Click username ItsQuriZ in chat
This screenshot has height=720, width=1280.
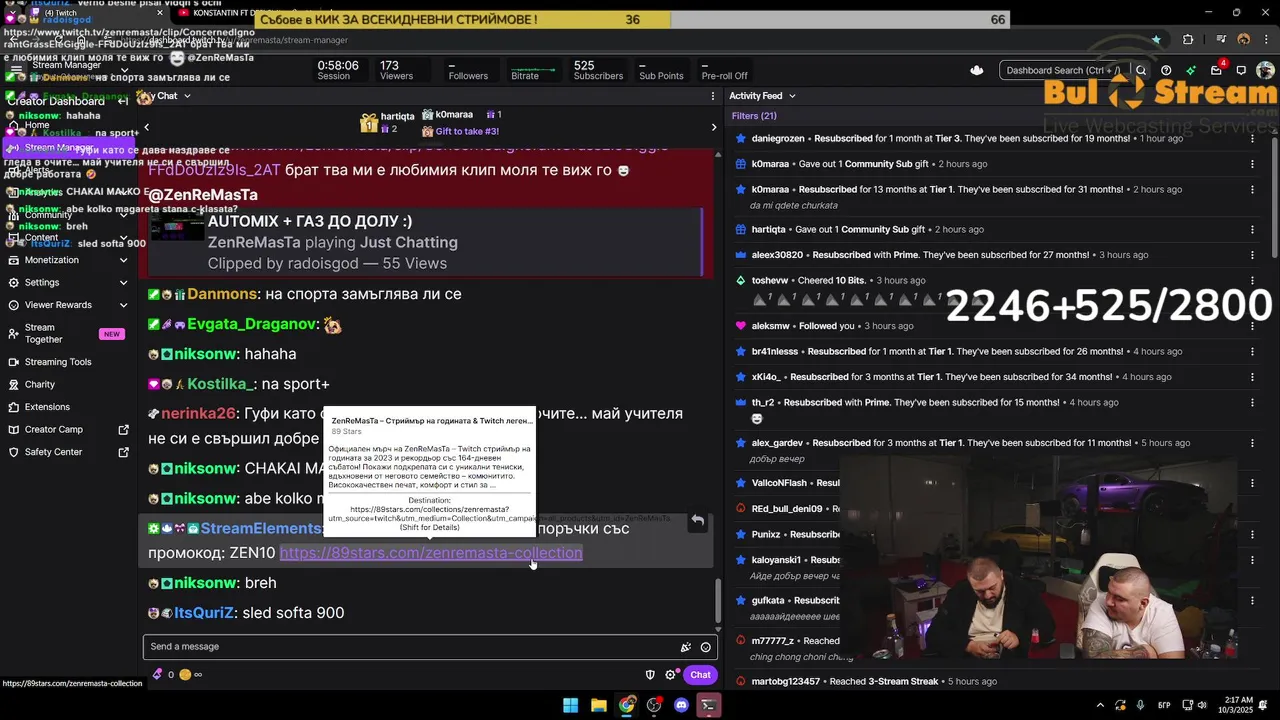coord(204,612)
